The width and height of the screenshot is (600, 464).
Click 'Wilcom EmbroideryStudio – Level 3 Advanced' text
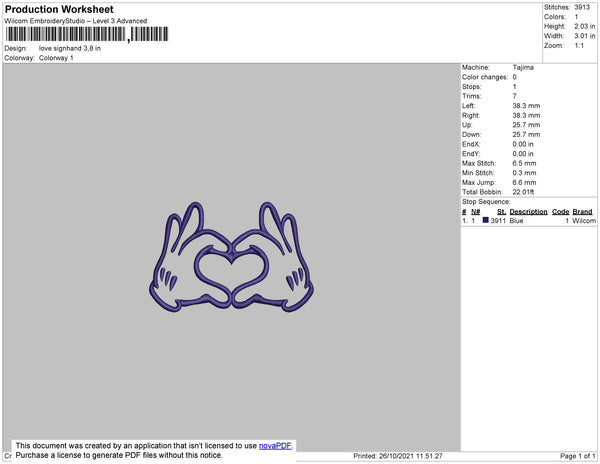tap(76, 21)
